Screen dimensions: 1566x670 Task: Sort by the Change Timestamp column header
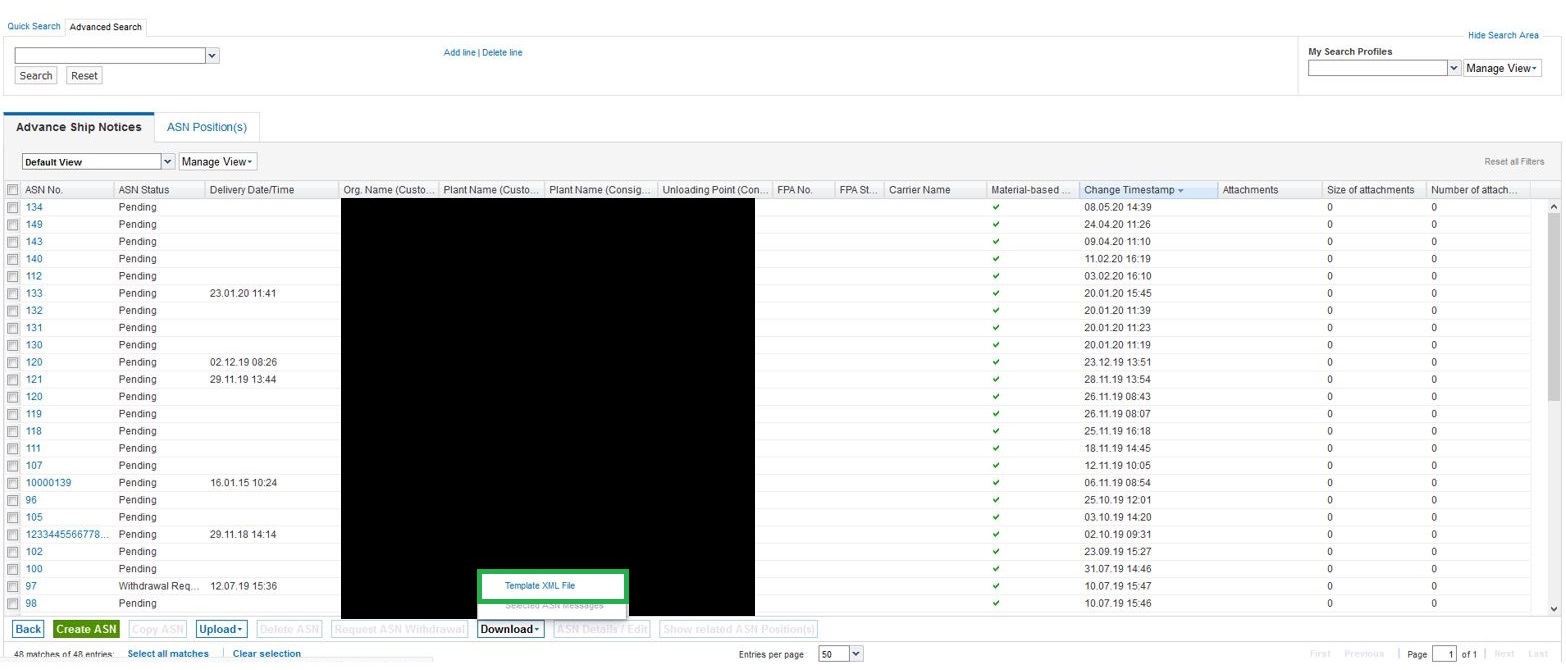pos(1148,190)
